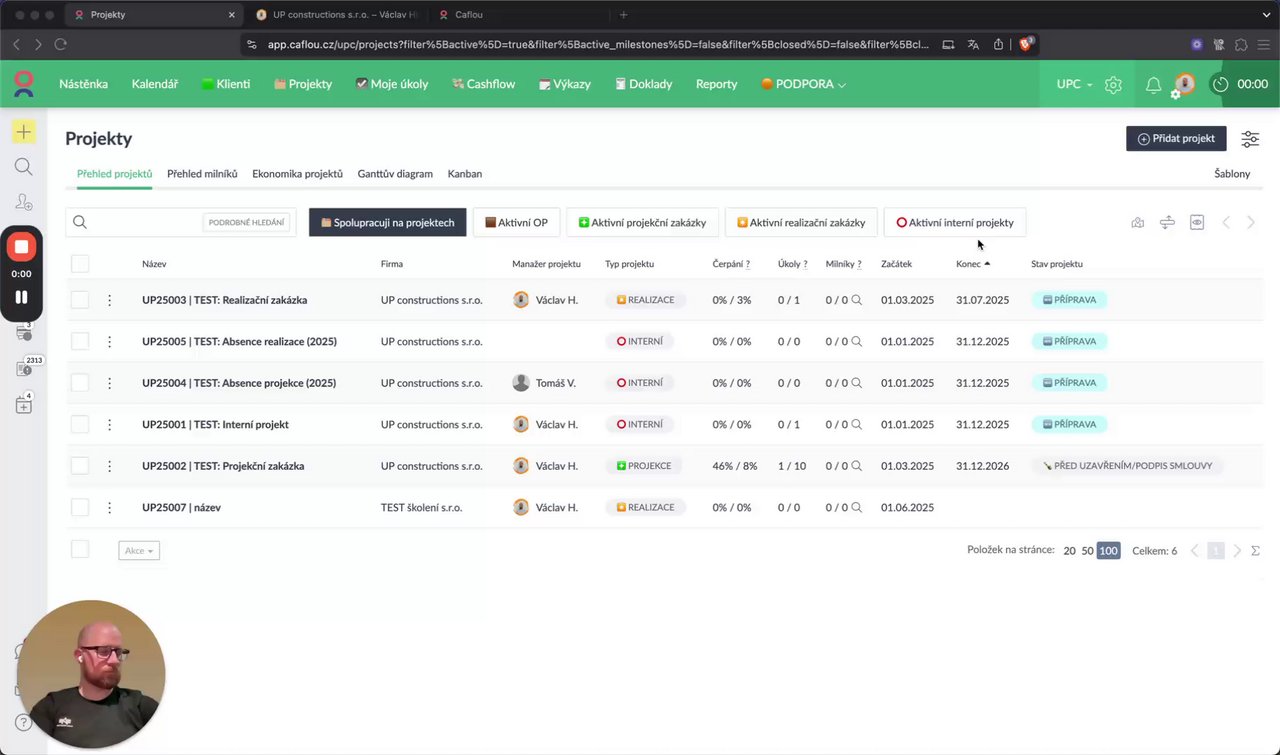Screen dimensions: 1280x755
Task: Expand the PODPORA menu
Action: (804, 85)
